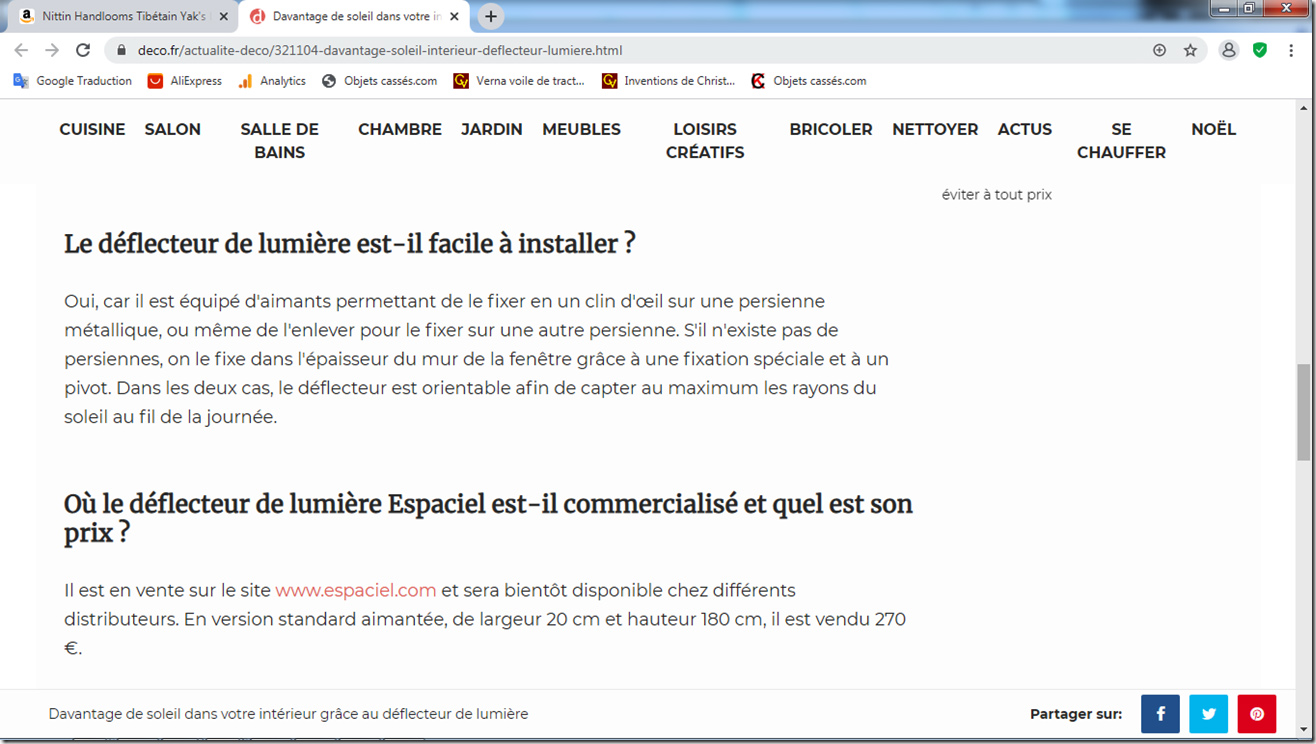The image size is (1316, 744).
Task: Click the browser forward arrow
Action: (52, 50)
